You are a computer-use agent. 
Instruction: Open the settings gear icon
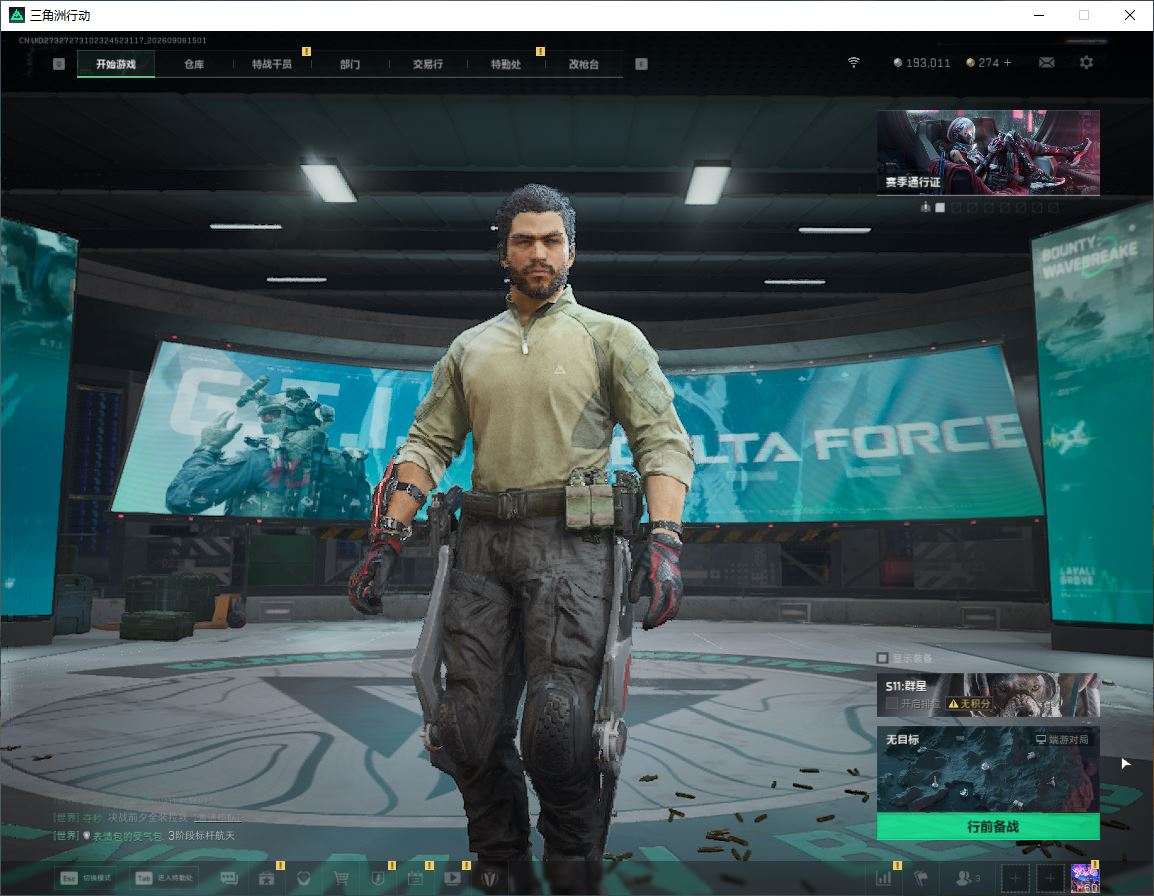1086,63
